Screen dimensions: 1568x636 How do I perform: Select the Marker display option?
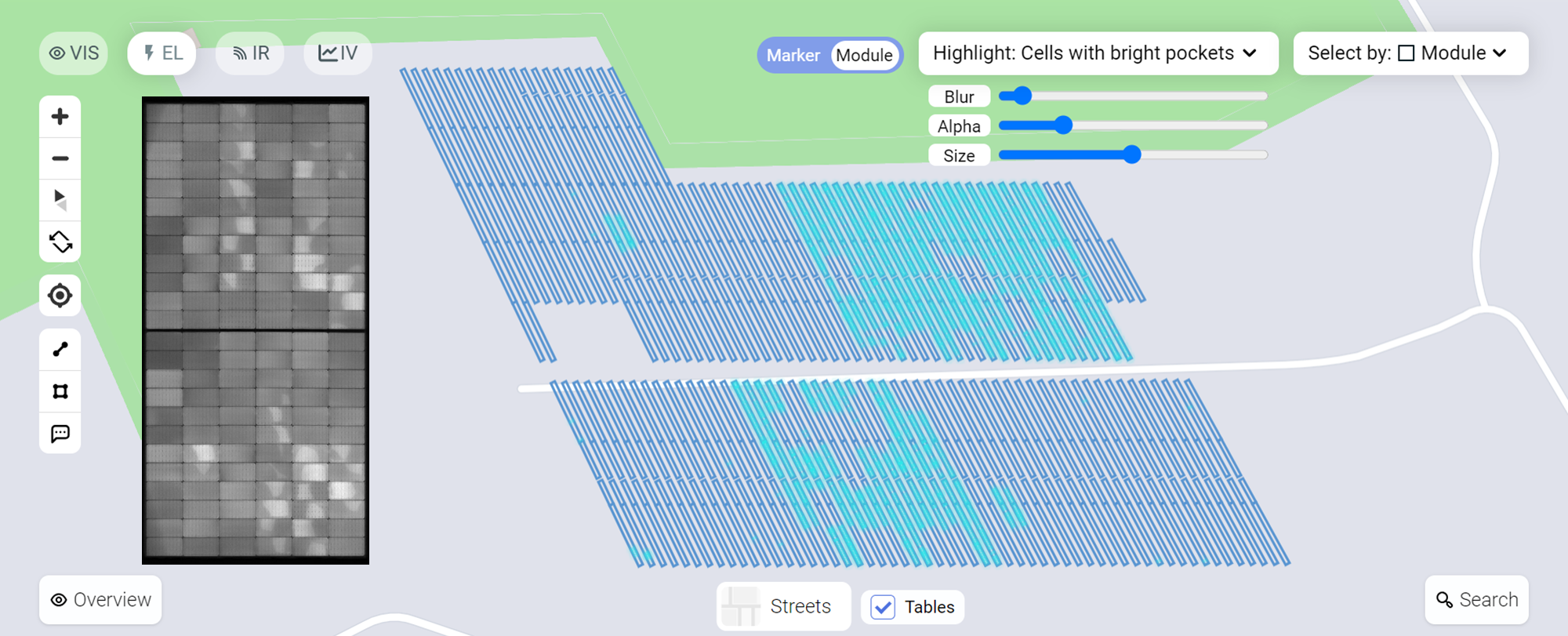(x=793, y=56)
